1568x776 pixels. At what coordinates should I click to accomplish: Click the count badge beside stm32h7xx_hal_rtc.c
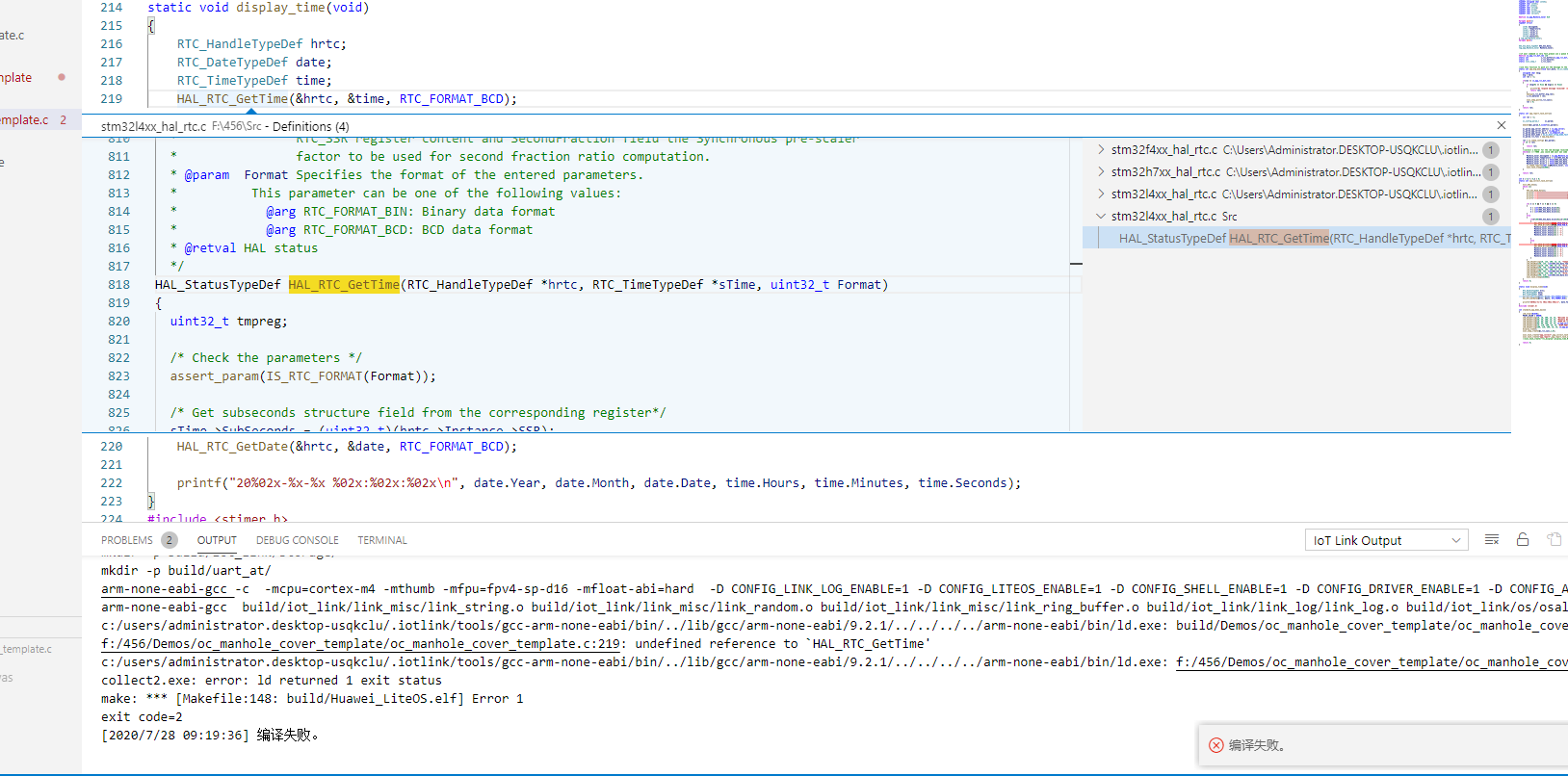pyautogui.click(x=1491, y=172)
